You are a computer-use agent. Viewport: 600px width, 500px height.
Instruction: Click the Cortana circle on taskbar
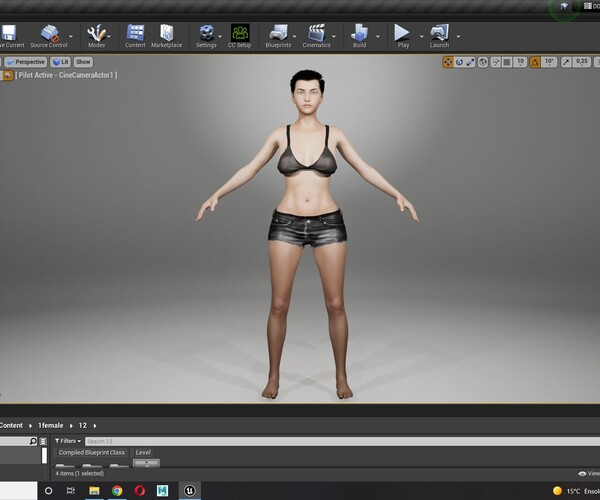click(x=49, y=491)
